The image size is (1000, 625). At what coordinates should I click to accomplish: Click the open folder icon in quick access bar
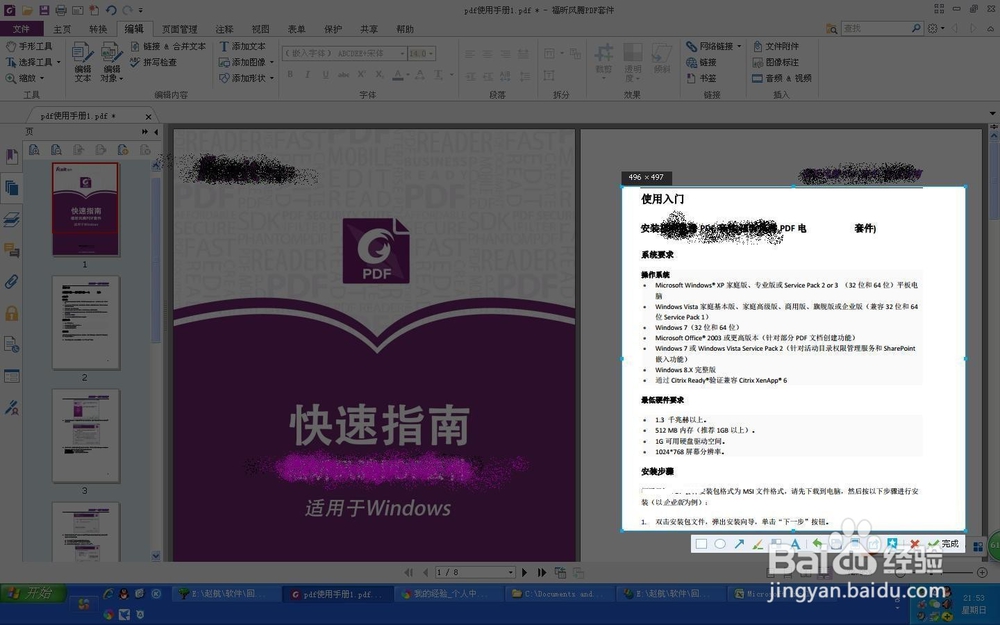27,10
